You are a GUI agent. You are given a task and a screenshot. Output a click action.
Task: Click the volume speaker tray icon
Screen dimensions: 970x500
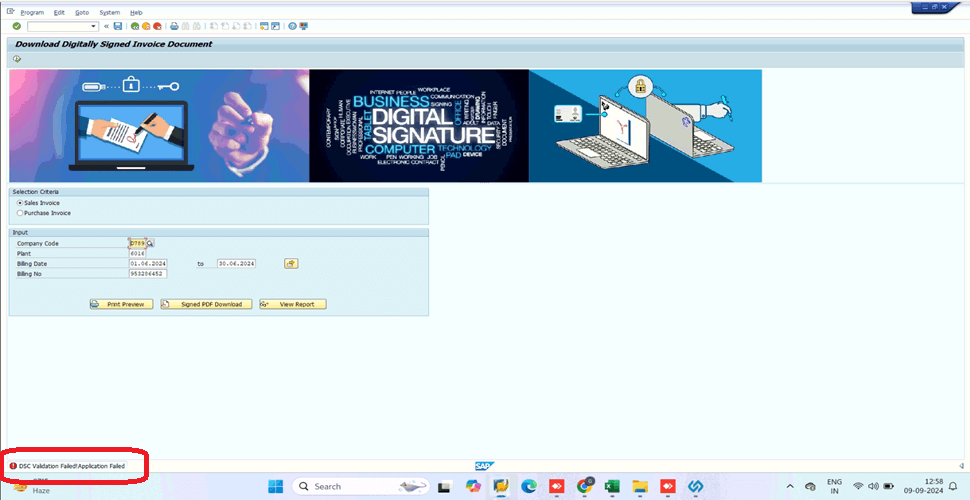tap(873, 486)
